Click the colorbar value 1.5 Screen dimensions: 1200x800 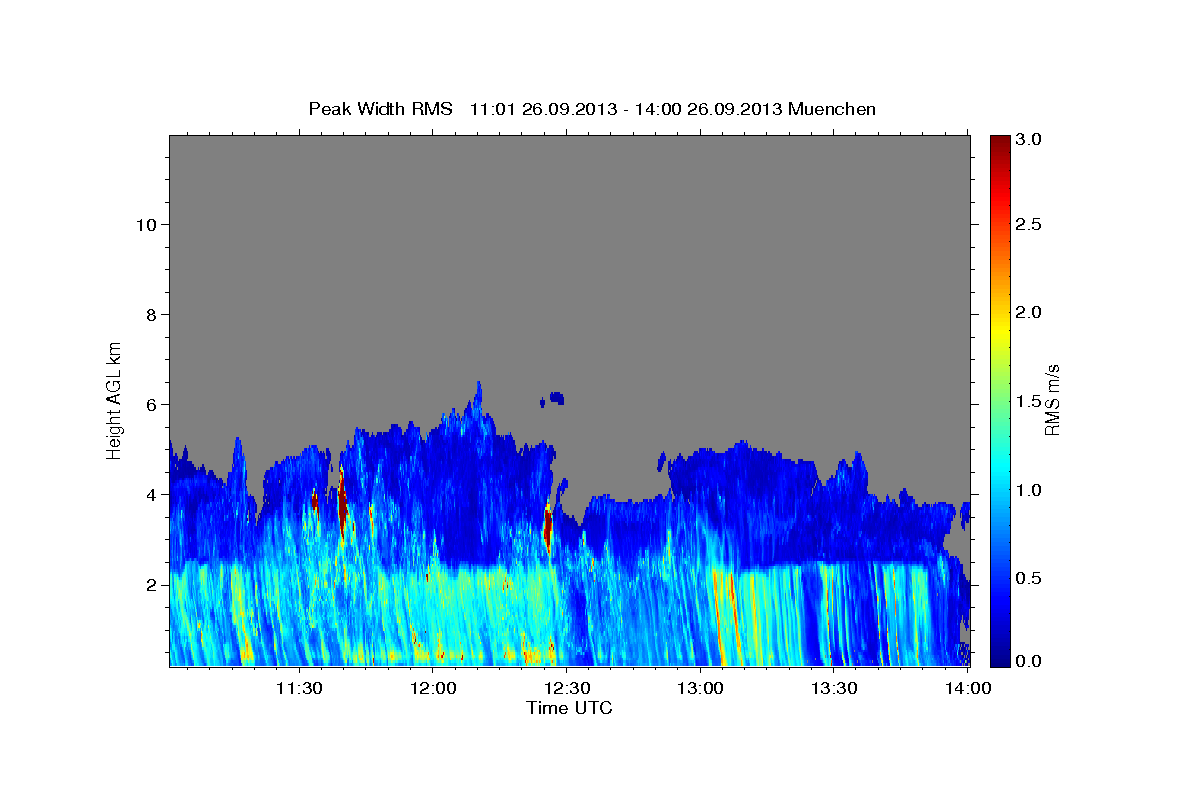[x=1031, y=401]
